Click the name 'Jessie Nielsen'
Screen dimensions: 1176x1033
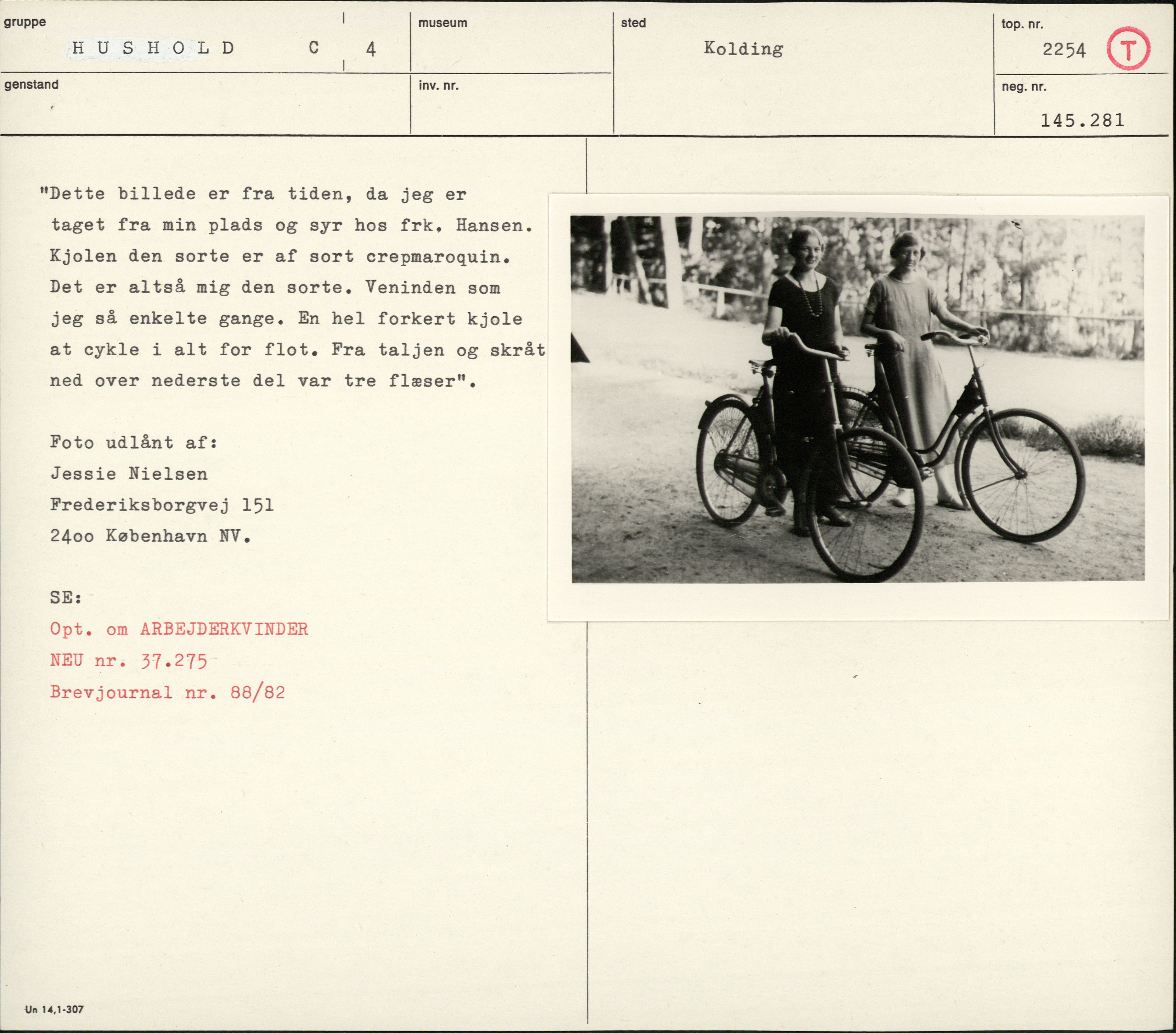129,474
